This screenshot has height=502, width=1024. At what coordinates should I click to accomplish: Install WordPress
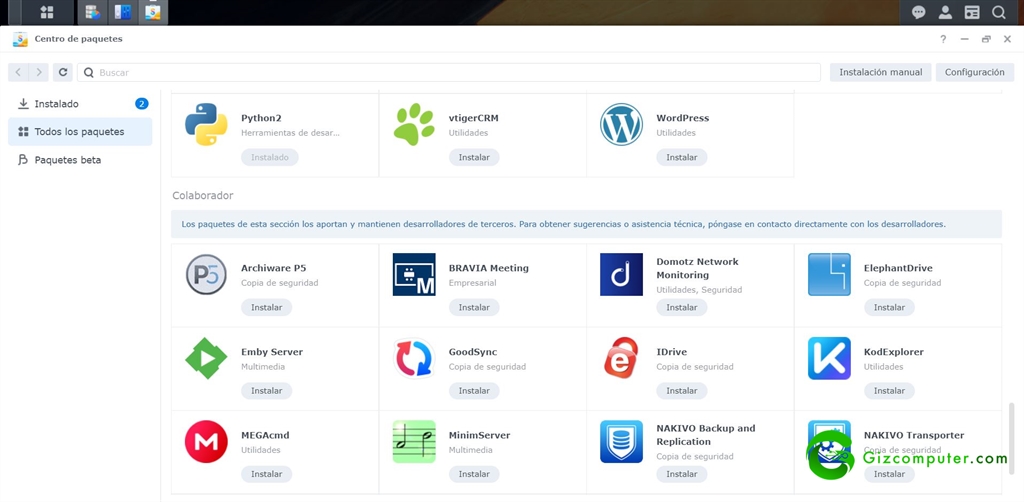pos(682,157)
